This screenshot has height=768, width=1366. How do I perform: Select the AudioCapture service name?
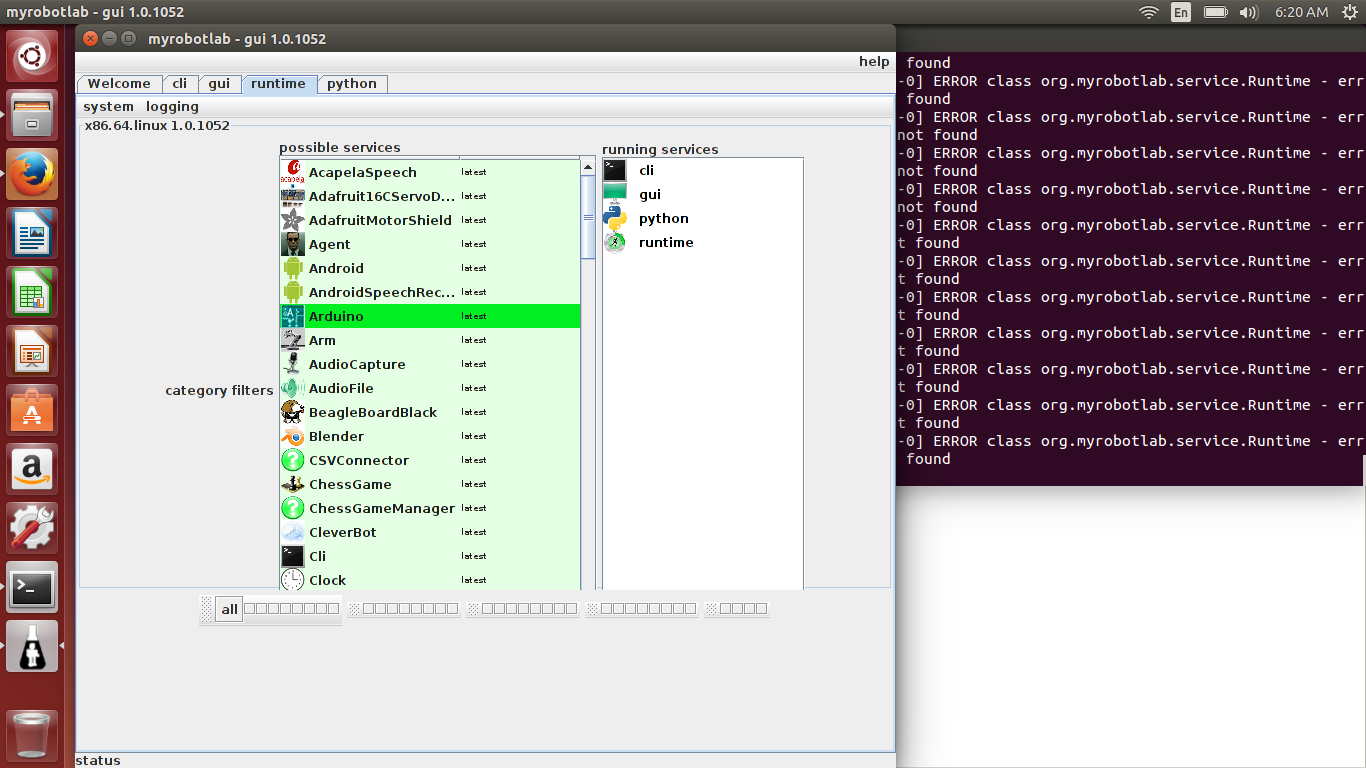(x=357, y=364)
